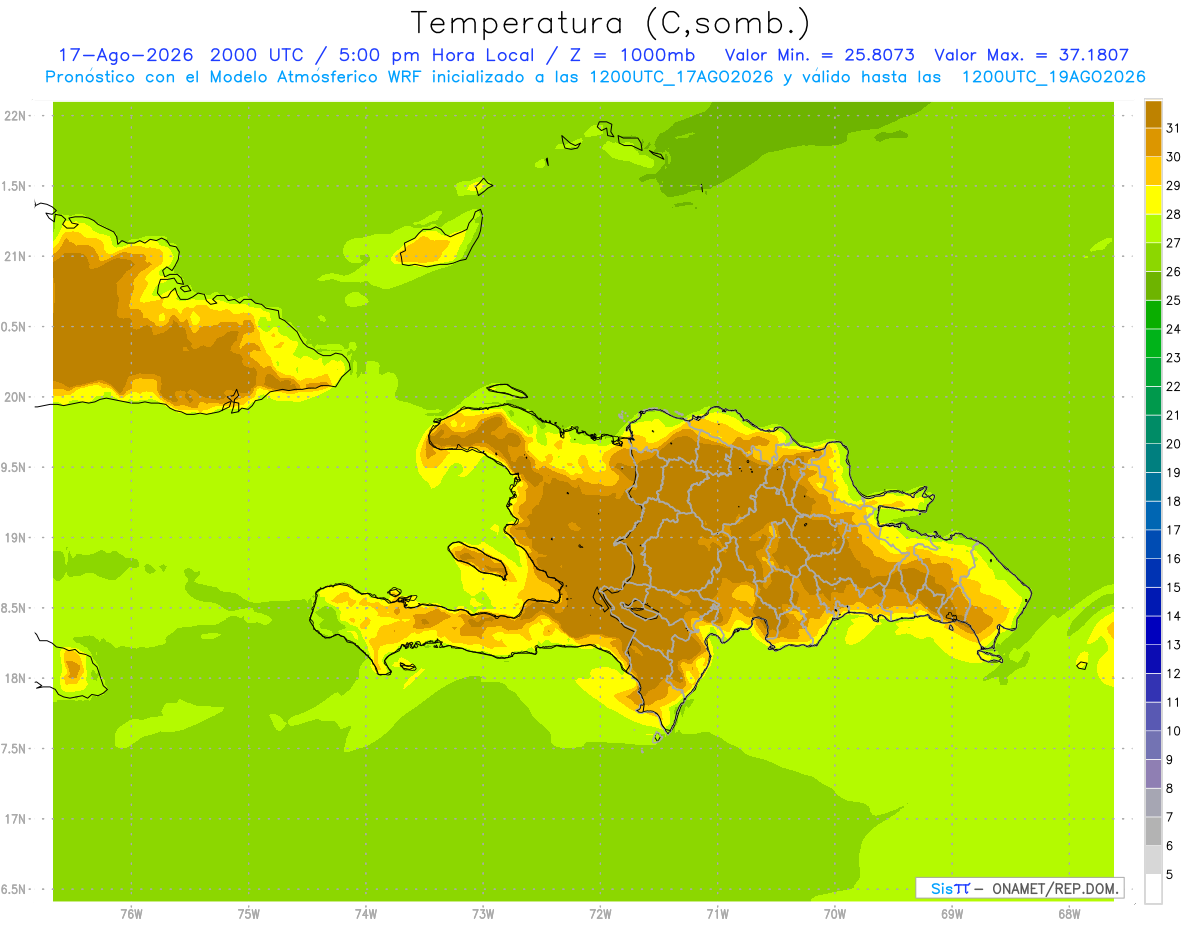Click the "20N" latitude label
1200x927 pixels.
15,397
